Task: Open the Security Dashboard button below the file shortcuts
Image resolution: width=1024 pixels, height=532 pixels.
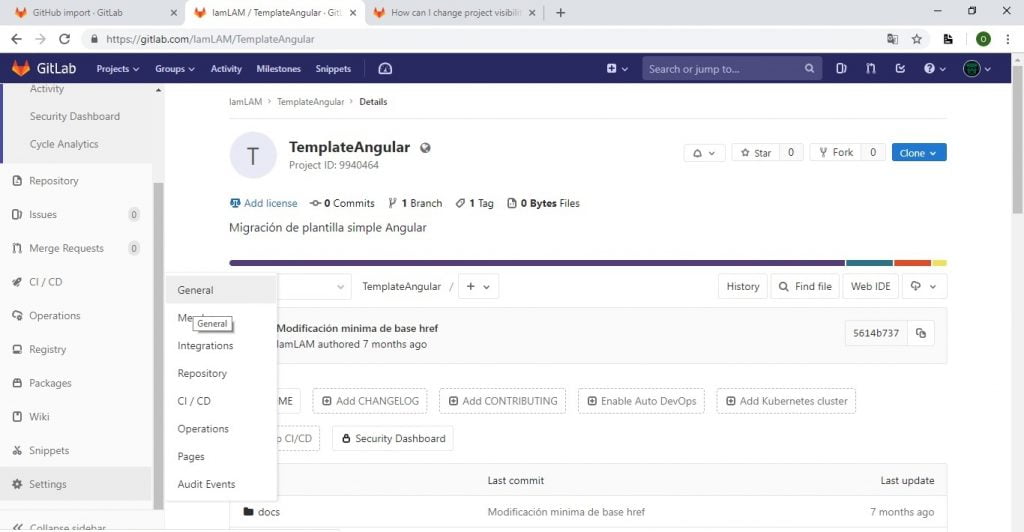Action: point(393,439)
